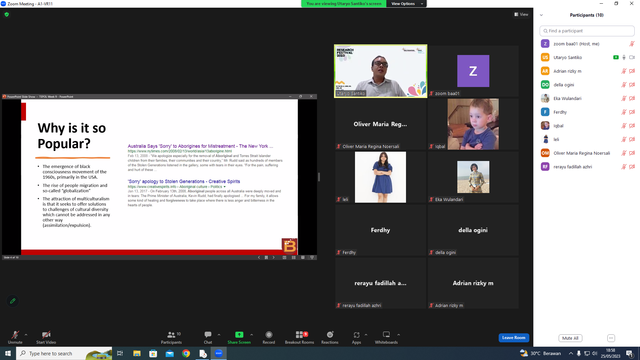The width and height of the screenshot is (640, 360).
Task: Start recording with the Record button
Action: click(269, 337)
